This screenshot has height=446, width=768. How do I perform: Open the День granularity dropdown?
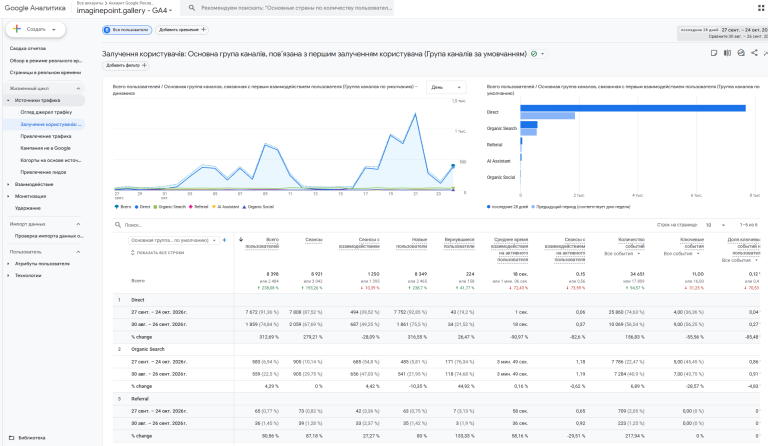tap(446, 87)
